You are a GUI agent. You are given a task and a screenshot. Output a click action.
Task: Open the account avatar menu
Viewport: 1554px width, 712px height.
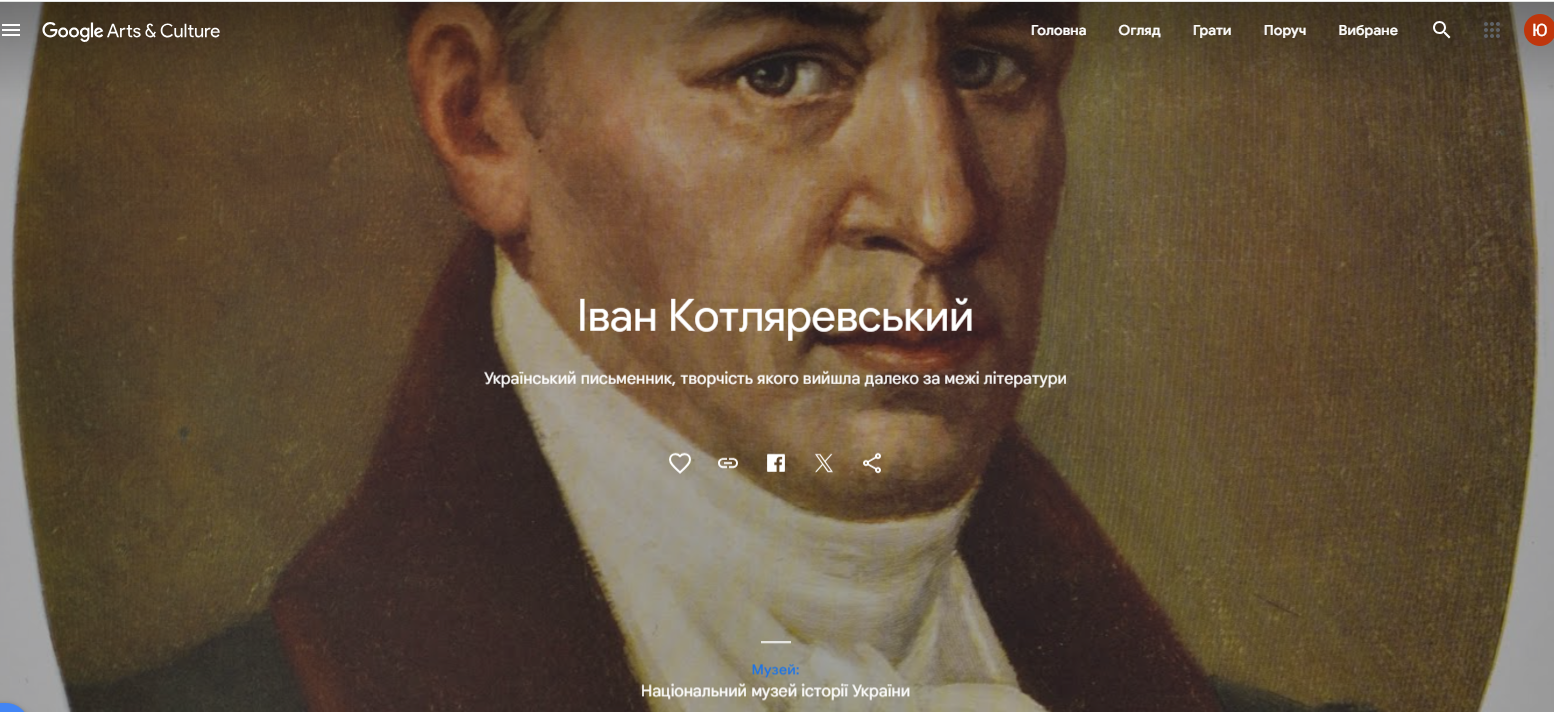pos(1539,30)
